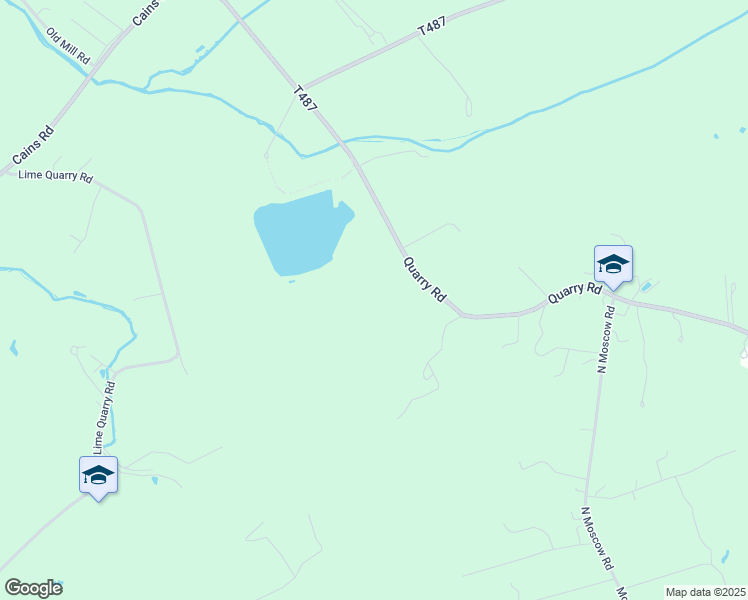This screenshot has width=748, height=600.
Task: Click the vertical Lime Quarry Rd label
Action: (x=104, y=418)
